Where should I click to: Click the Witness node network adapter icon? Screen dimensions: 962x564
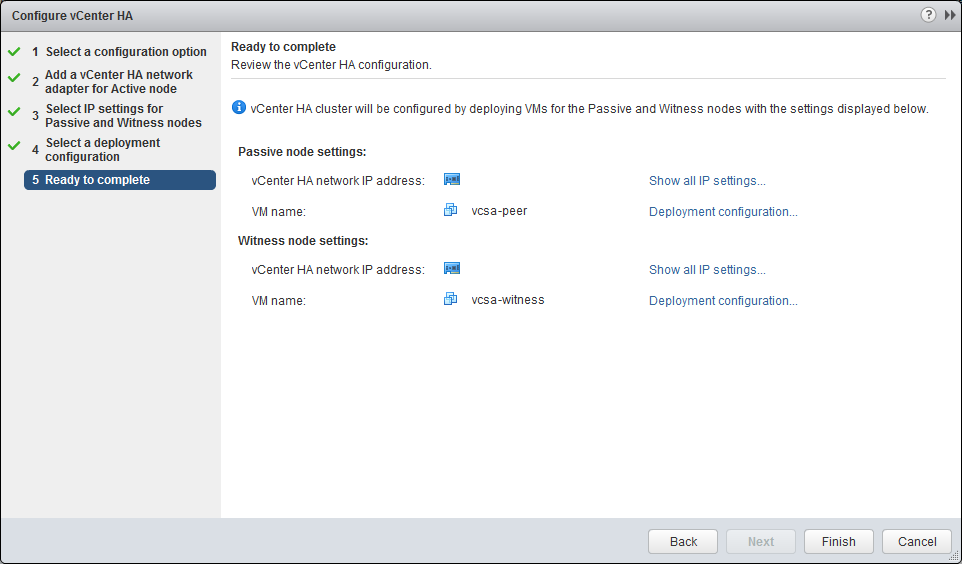click(x=452, y=269)
